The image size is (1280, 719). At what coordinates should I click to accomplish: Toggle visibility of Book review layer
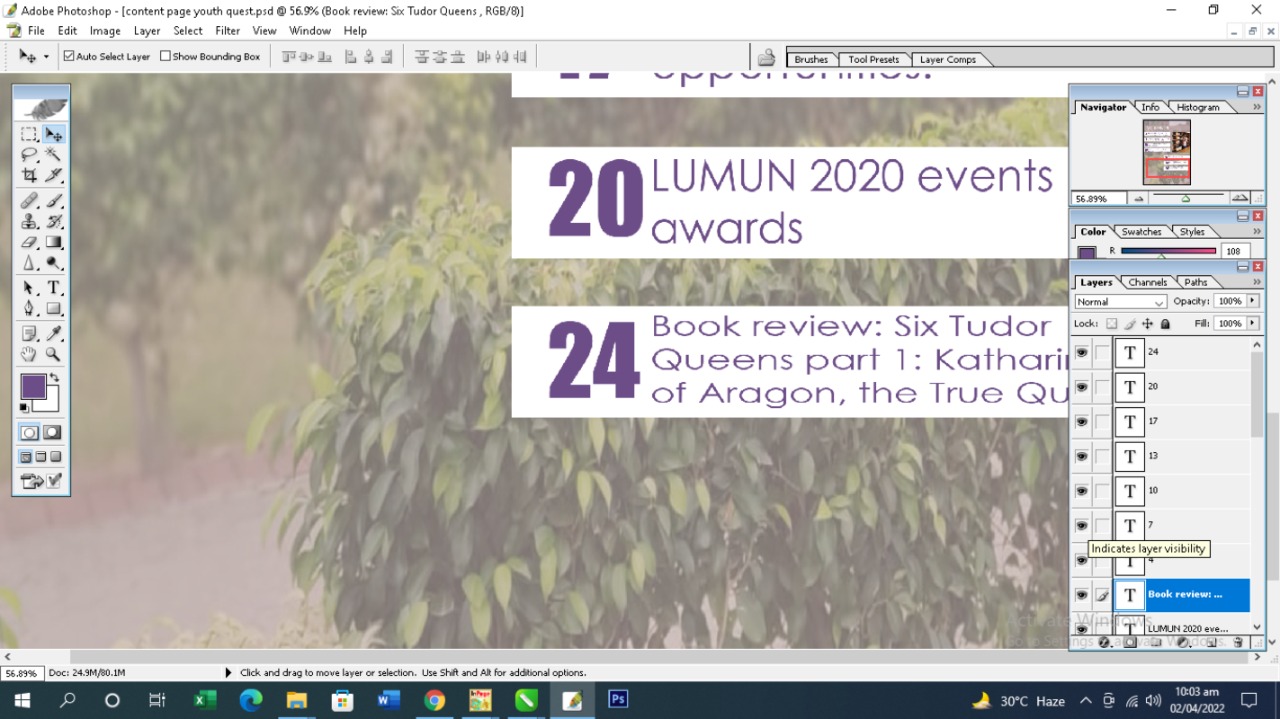click(1081, 595)
